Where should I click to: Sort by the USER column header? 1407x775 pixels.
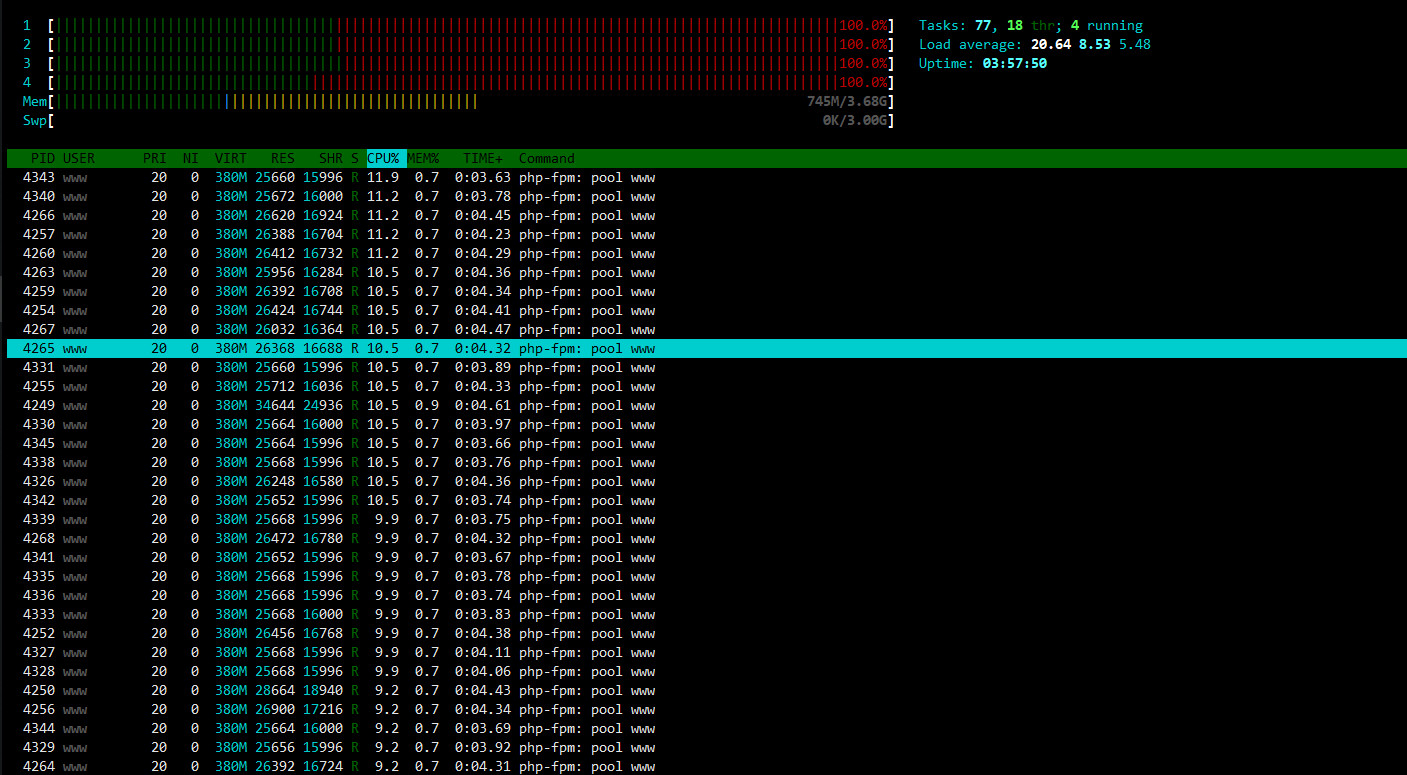click(79, 158)
